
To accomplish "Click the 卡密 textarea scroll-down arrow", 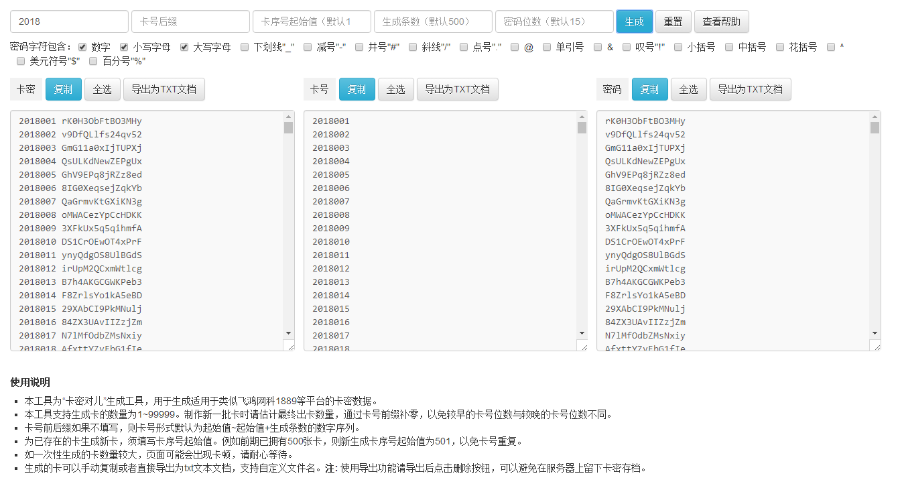I will 288,334.
